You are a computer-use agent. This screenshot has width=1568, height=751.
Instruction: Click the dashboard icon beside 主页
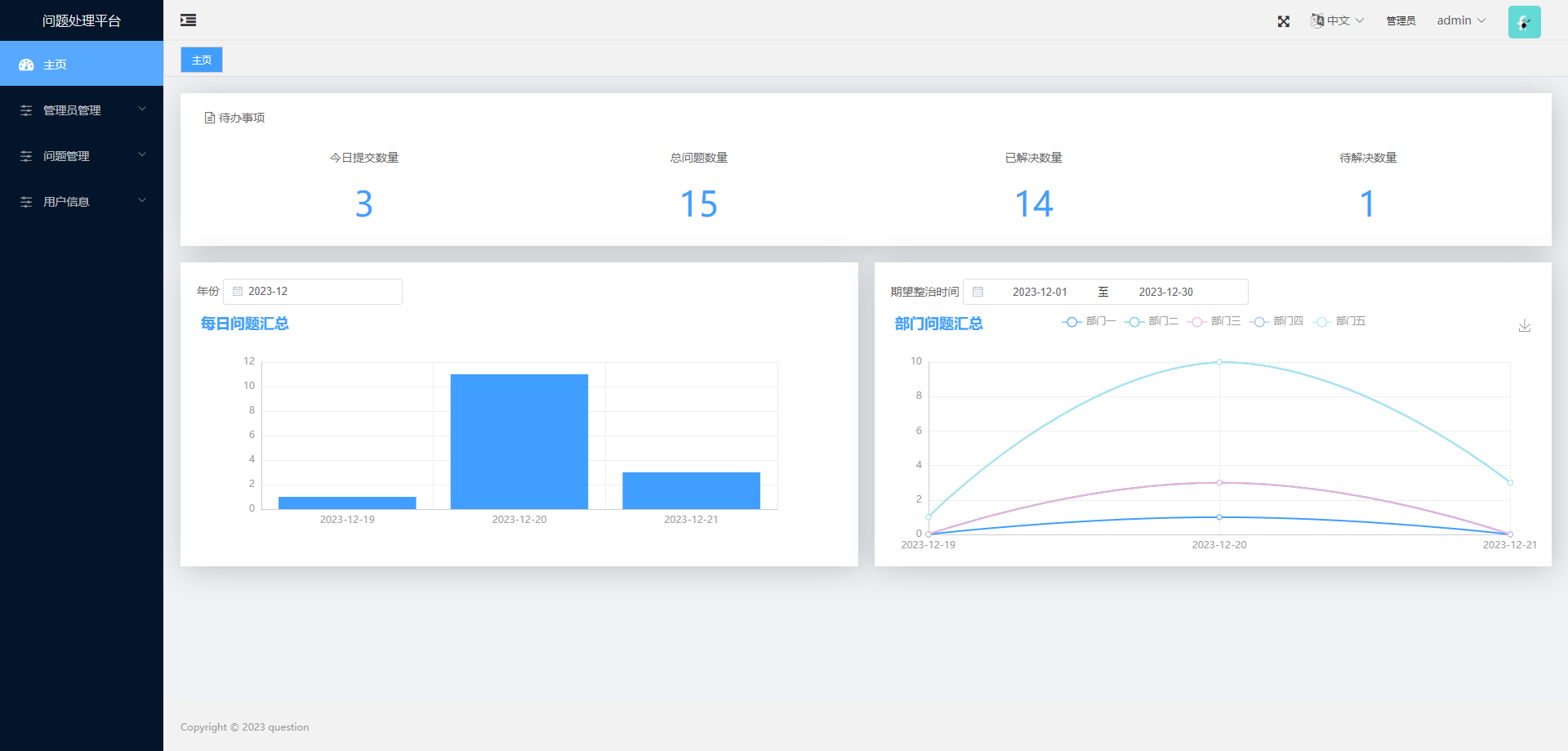[26, 65]
